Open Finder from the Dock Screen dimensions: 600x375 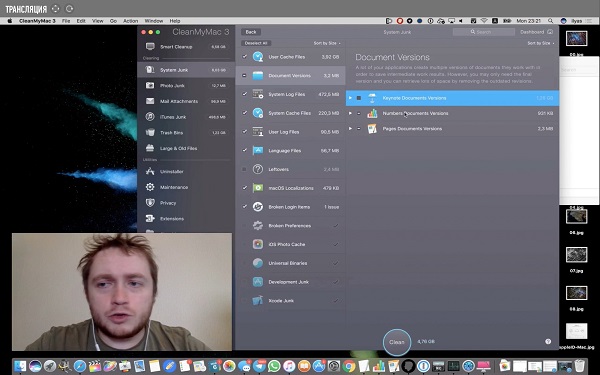click(x=20, y=366)
